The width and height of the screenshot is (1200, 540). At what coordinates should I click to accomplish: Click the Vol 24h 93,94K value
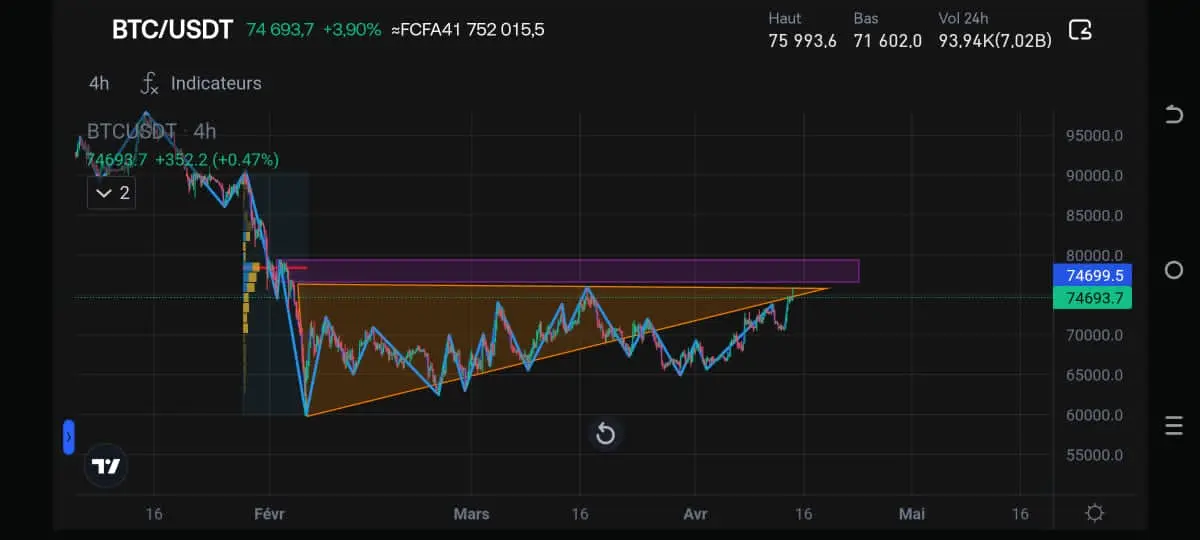tap(995, 41)
